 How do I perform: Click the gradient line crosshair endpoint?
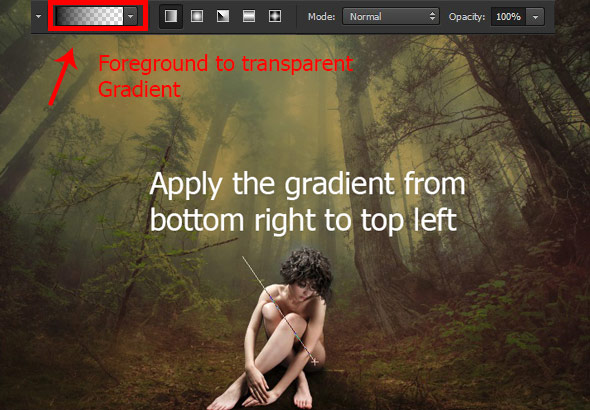click(315, 362)
